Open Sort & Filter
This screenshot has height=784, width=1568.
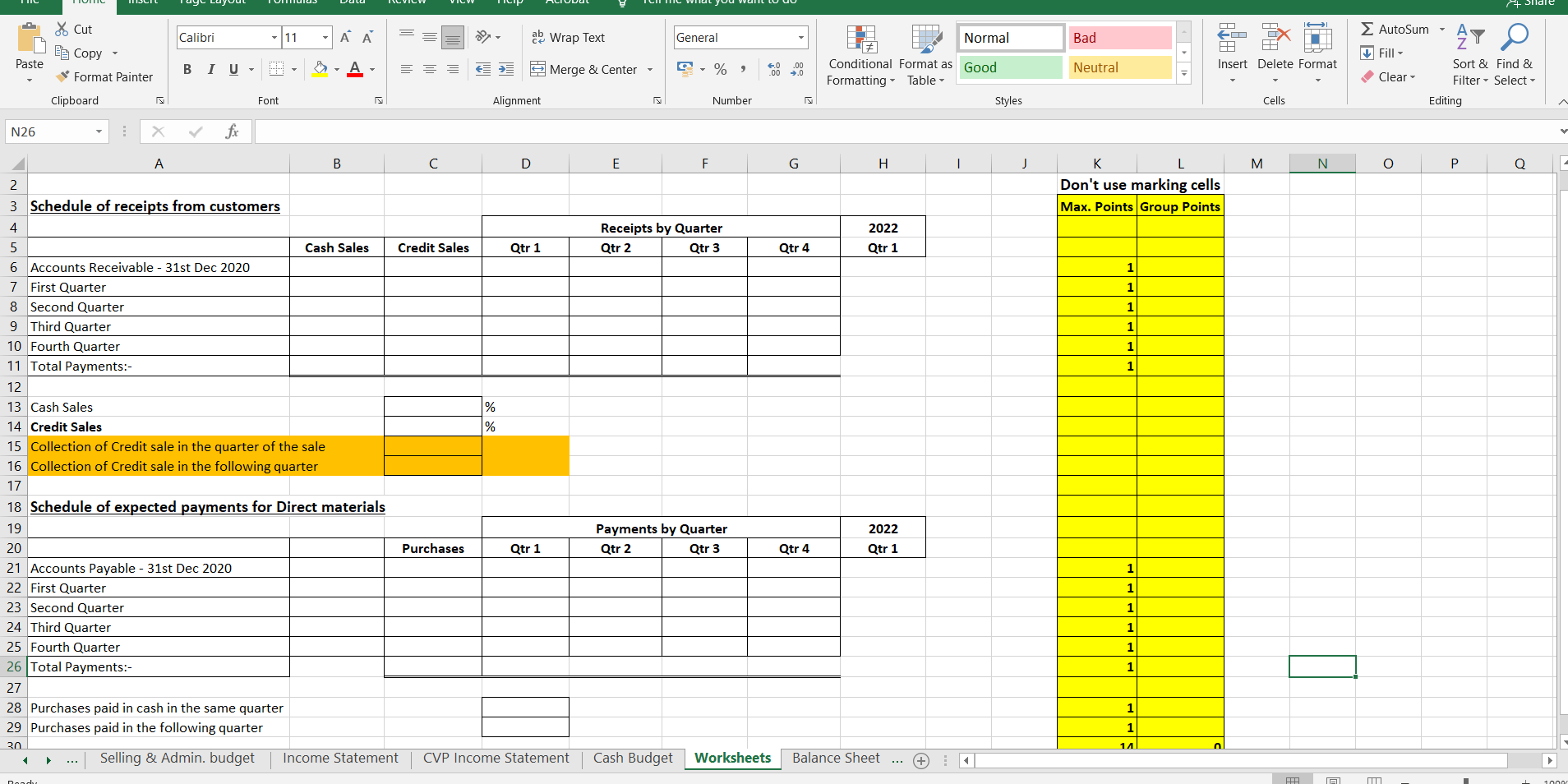pos(1470,54)
